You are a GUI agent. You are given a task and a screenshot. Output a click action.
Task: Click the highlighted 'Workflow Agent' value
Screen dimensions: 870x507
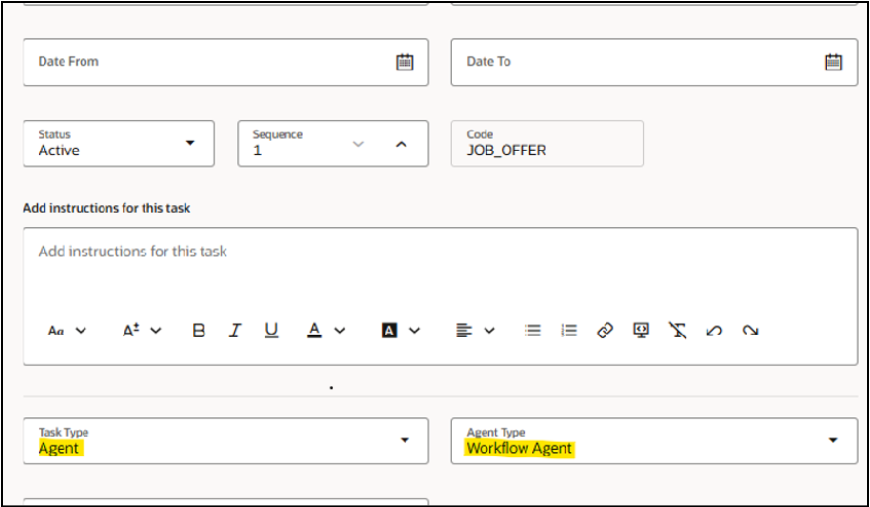pyautogui.click(x=519, y=448)
